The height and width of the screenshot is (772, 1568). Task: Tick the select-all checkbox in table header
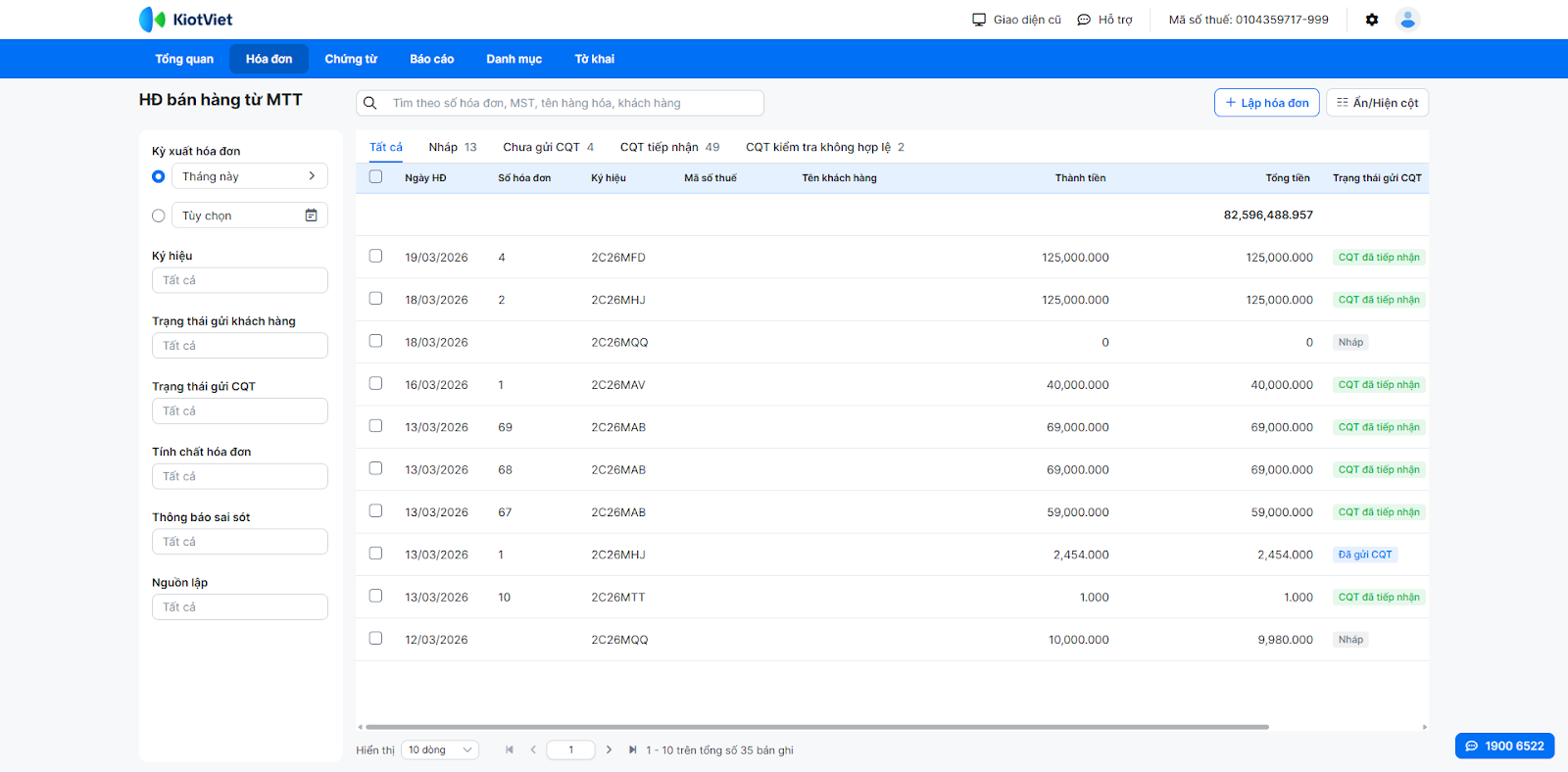coord(375,177)
